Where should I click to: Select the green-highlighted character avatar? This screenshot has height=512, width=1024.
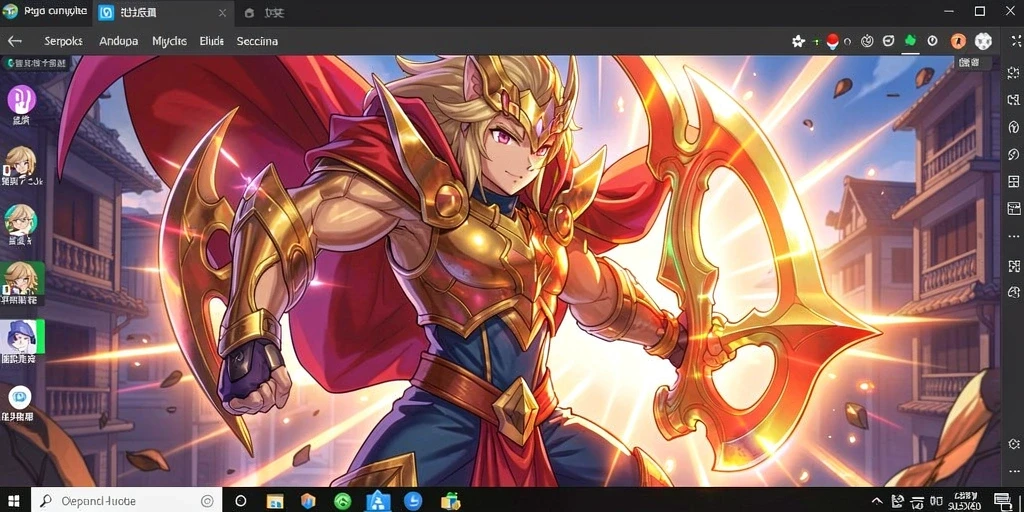pyautogui.click(x=22, y=279)
